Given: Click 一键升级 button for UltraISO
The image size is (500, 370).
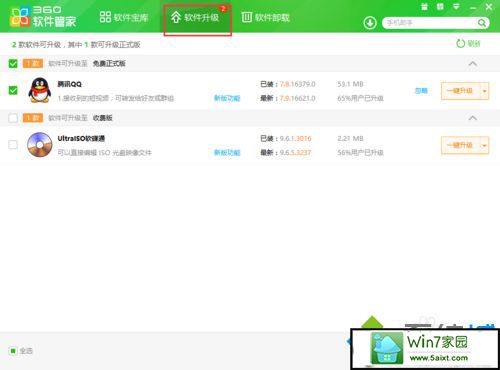Looking at the screenshot, I should (460, 145).
